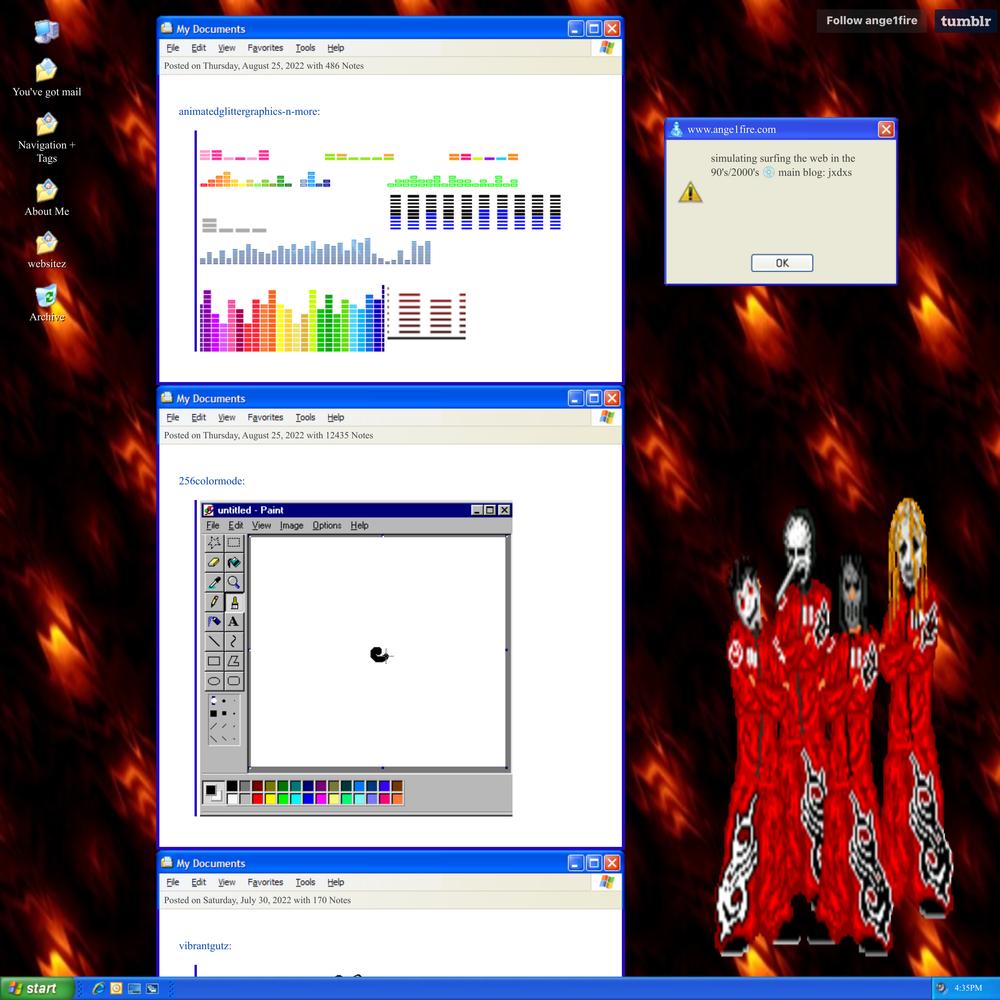Click the warning icon in the ange1fire dialog
This screenshot has width=1000, height=1000.
[690, 192]
